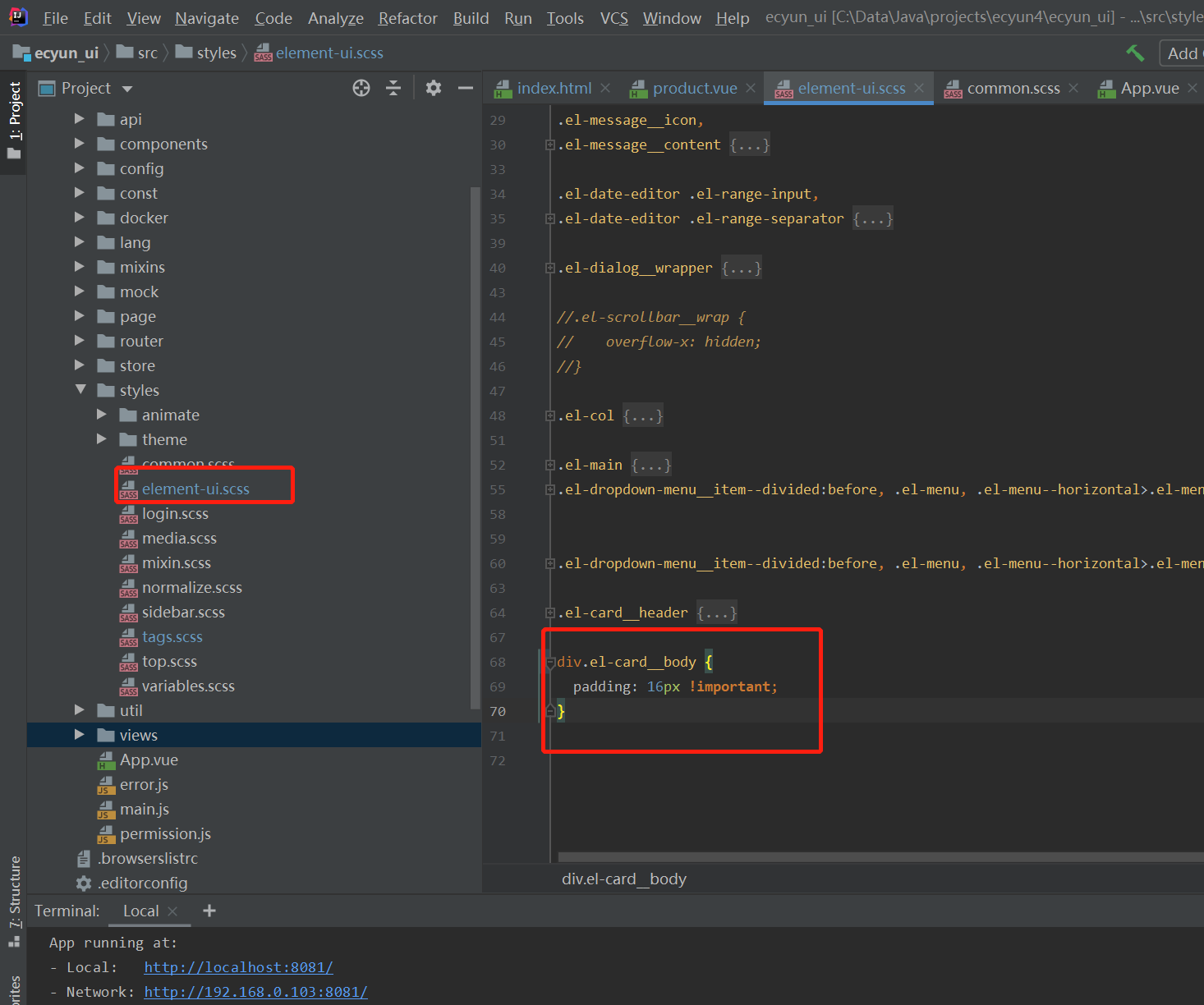
Task: Close the product.vue editor tab
Action: pos(751,88)
